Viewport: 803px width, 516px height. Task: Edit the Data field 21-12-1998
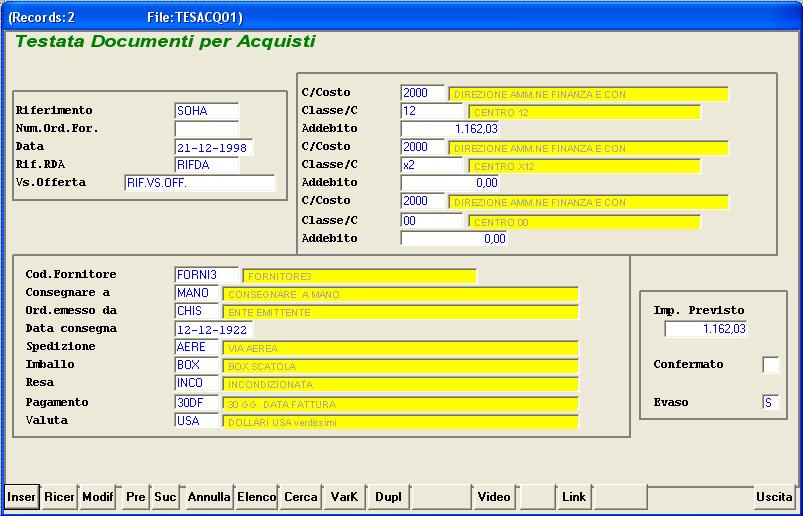coord(214,148)
